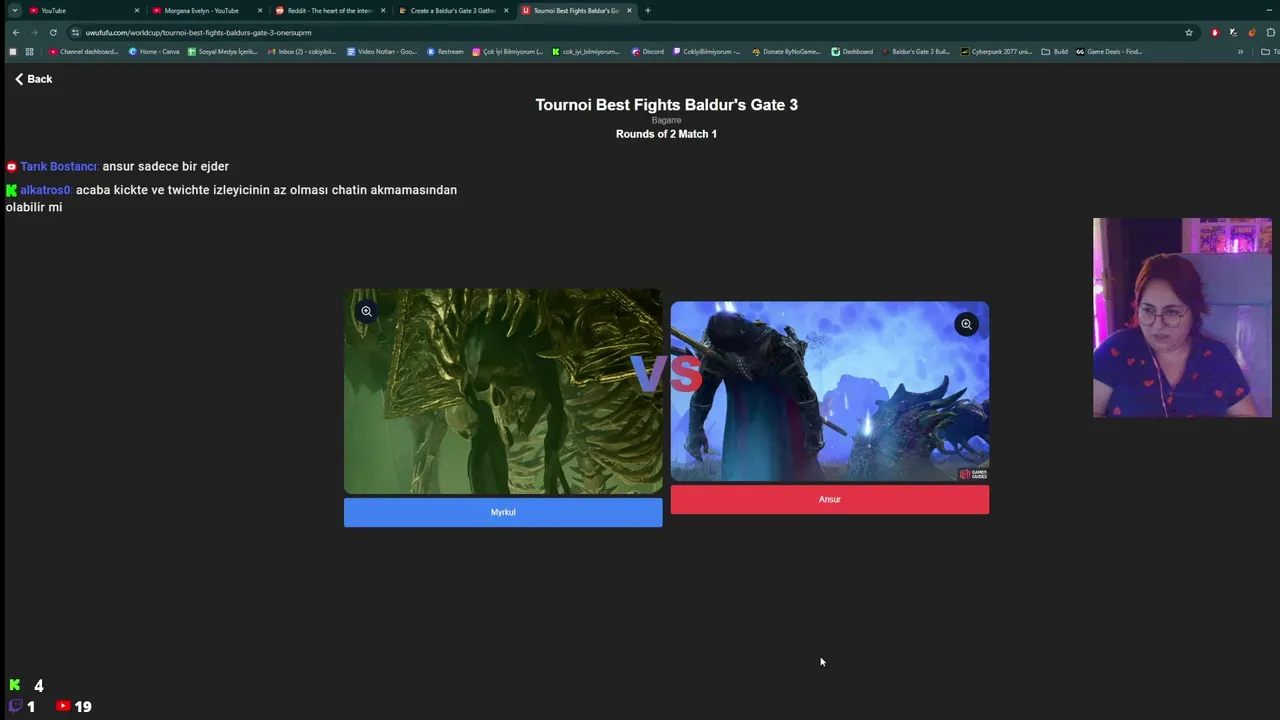Open Discord bookmark
The image size is (1280, 720).
point(648,52)
